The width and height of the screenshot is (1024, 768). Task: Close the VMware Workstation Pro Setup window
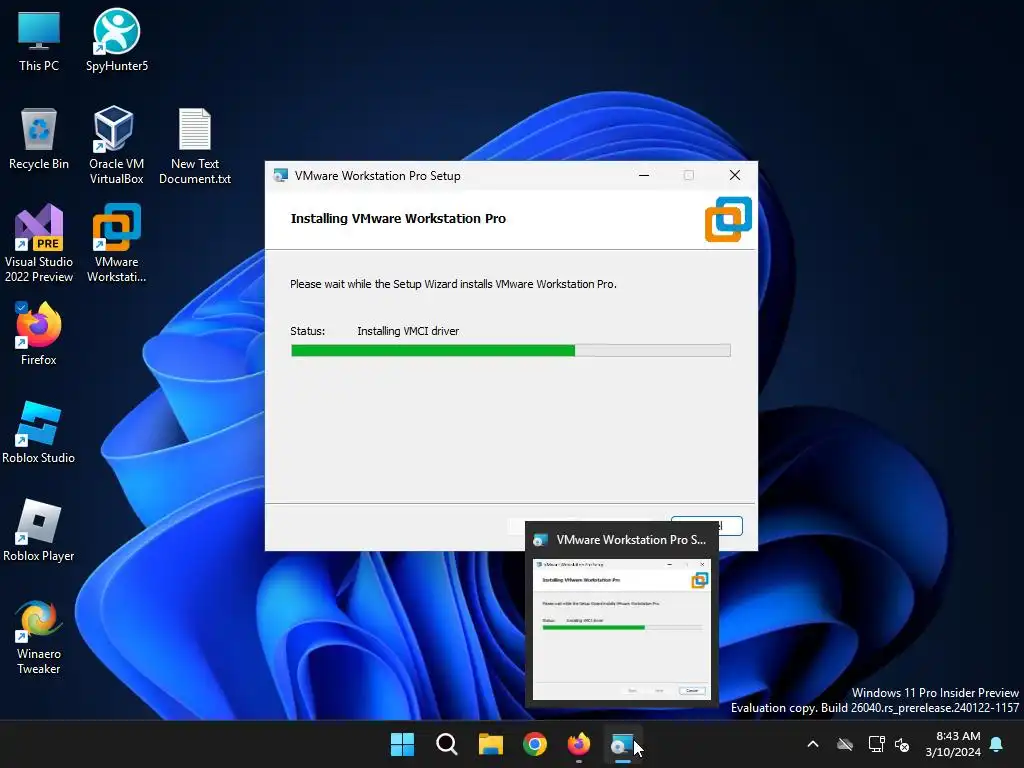click(735, 175)
